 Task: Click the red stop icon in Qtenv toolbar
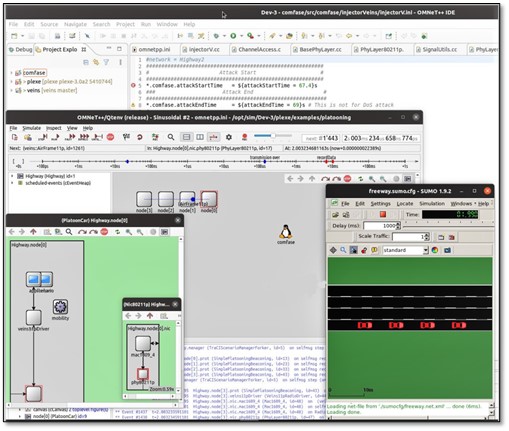(x=110, y=137)
